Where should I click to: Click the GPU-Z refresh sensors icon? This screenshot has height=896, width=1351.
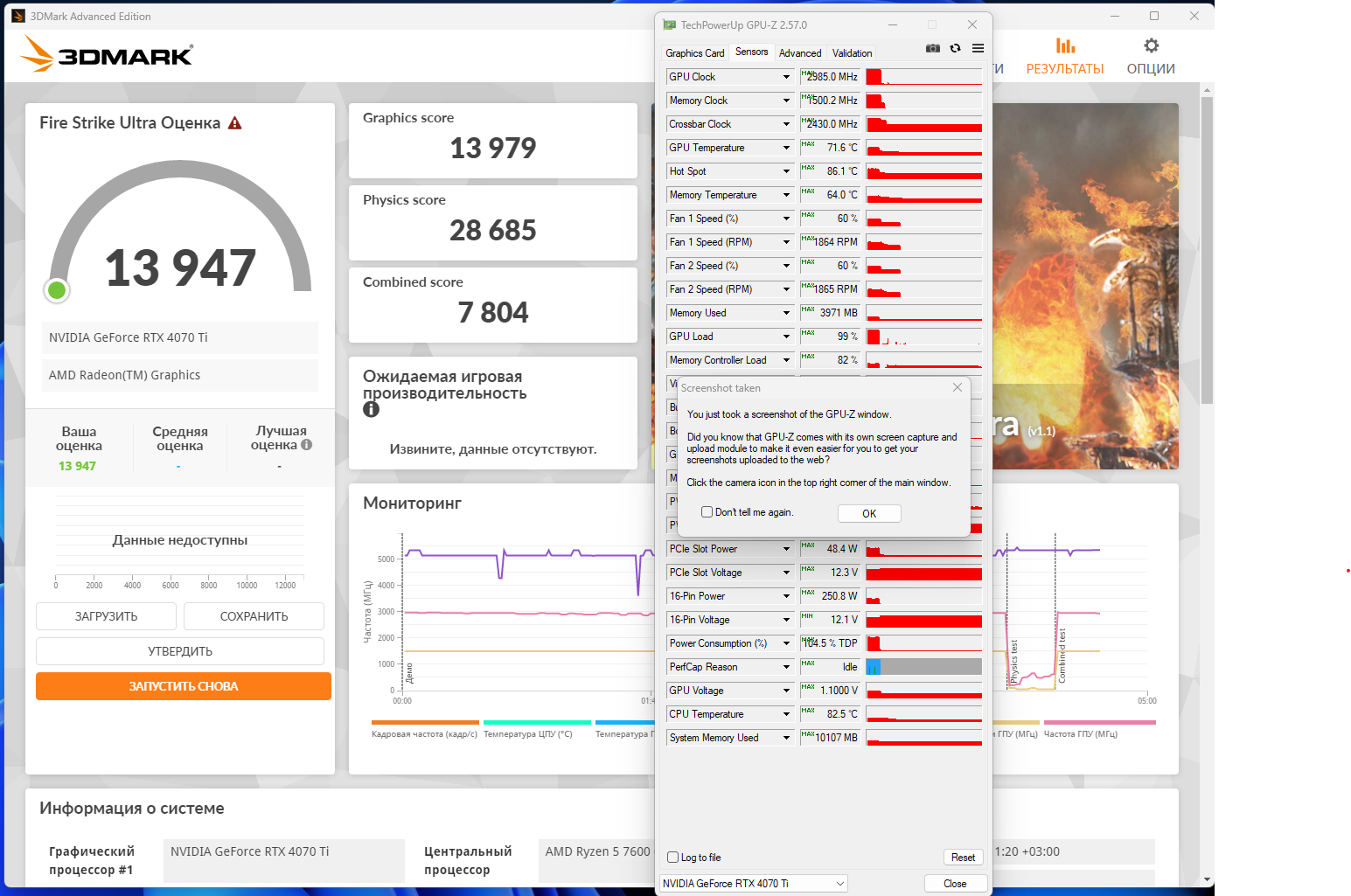pyautogui.click(x=955, y=48)
